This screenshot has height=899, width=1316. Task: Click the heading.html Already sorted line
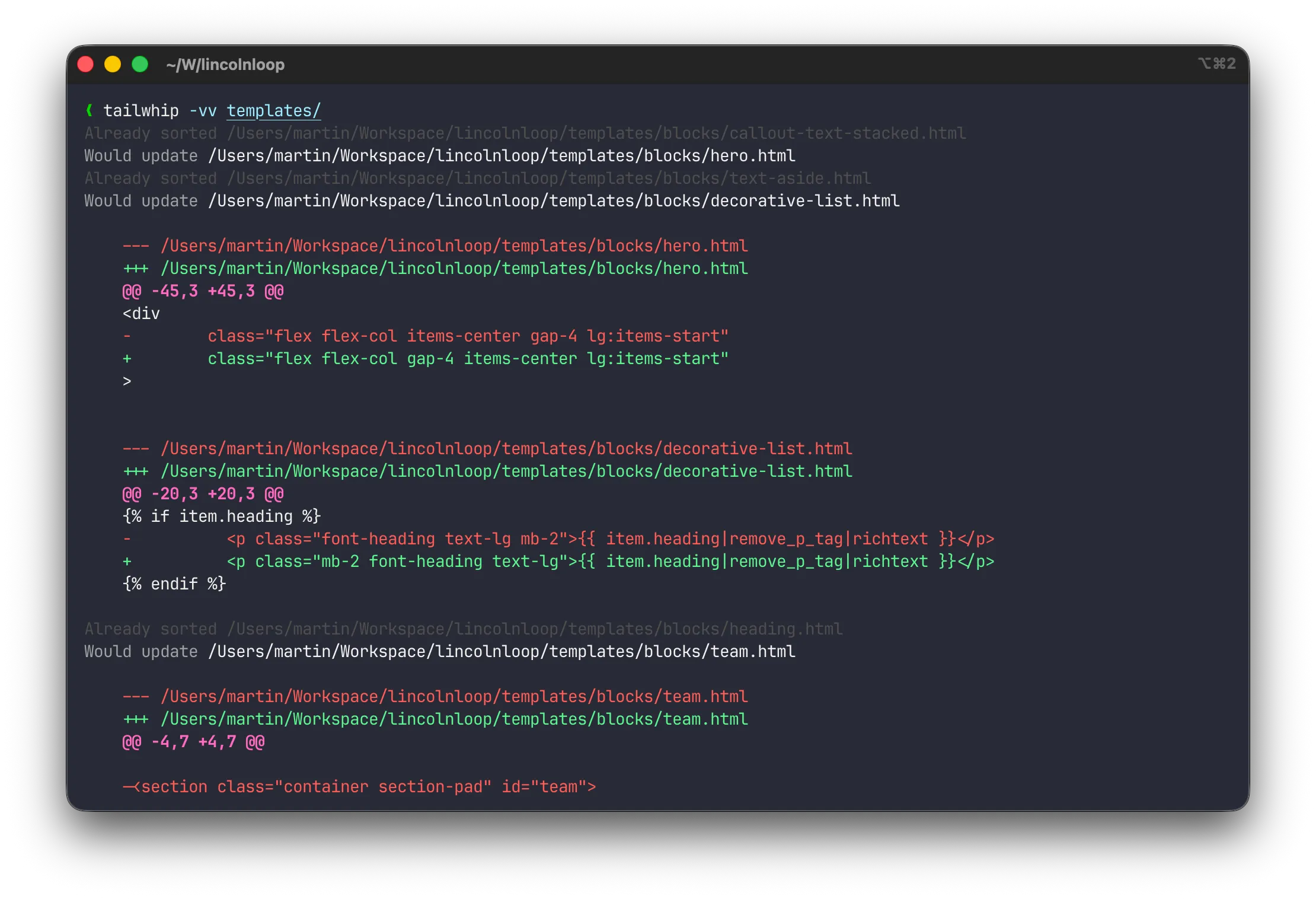462,629
